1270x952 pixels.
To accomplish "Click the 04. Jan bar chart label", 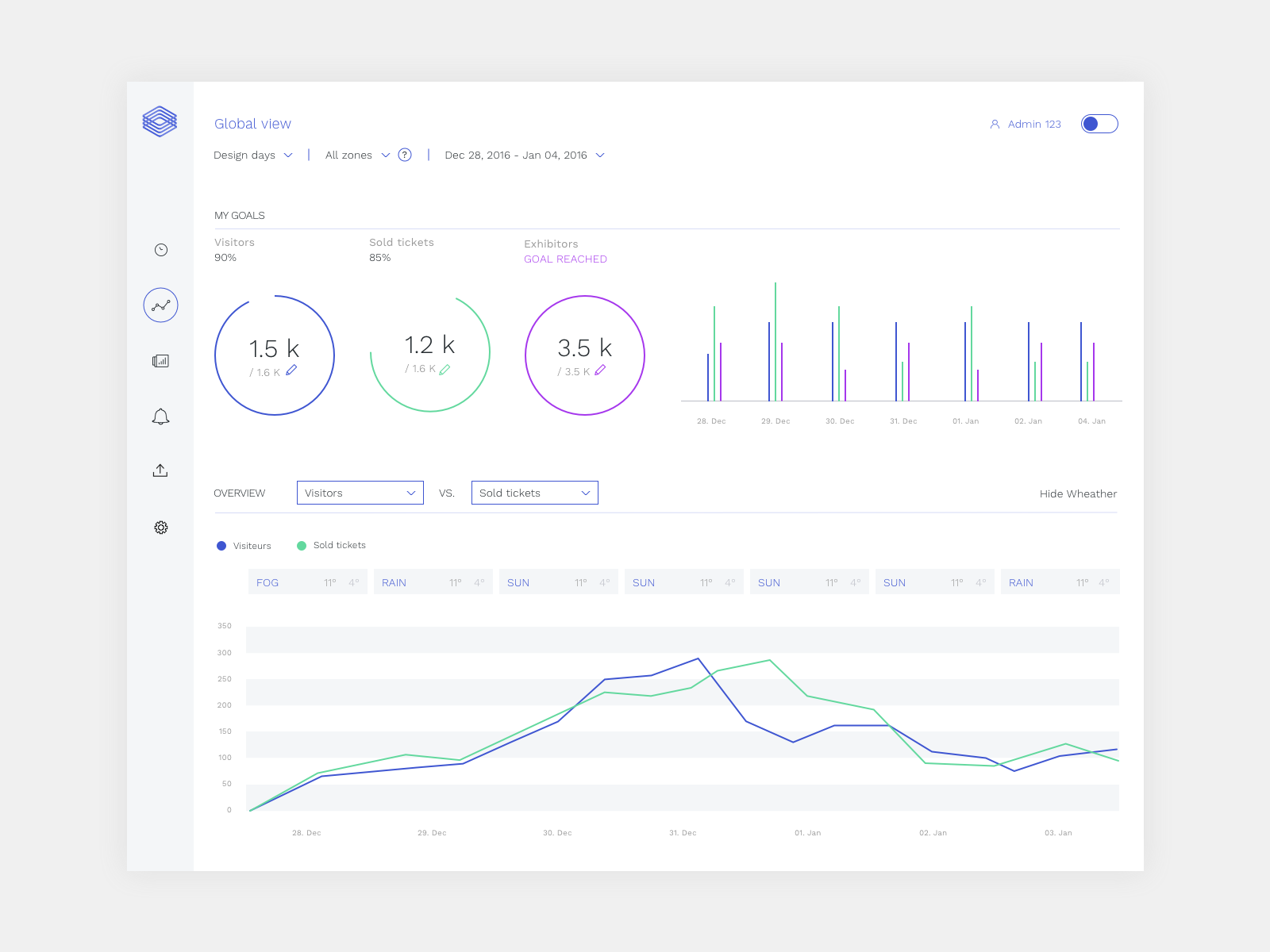I will coord(1091,421).
